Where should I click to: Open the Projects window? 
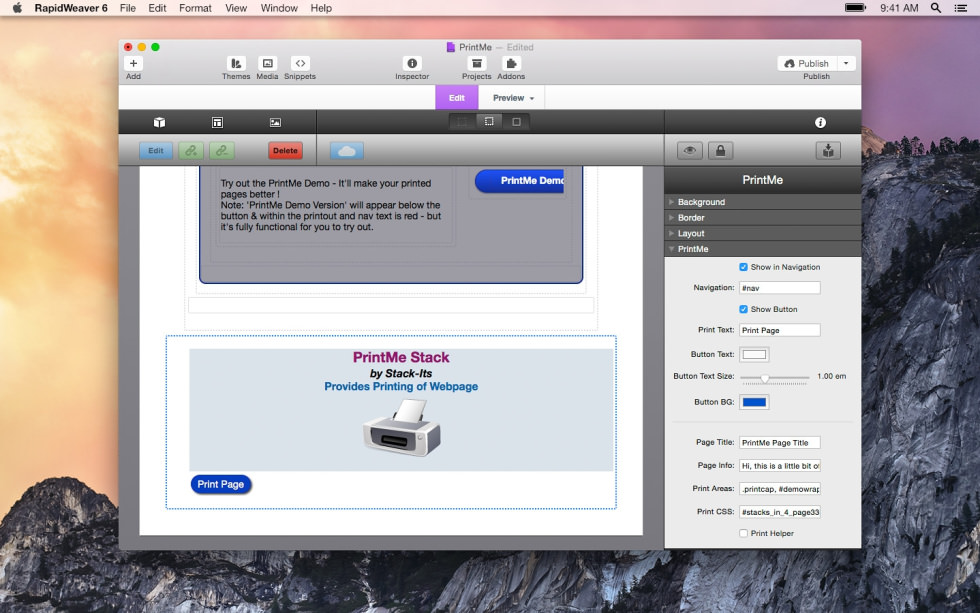pos(476,63)
